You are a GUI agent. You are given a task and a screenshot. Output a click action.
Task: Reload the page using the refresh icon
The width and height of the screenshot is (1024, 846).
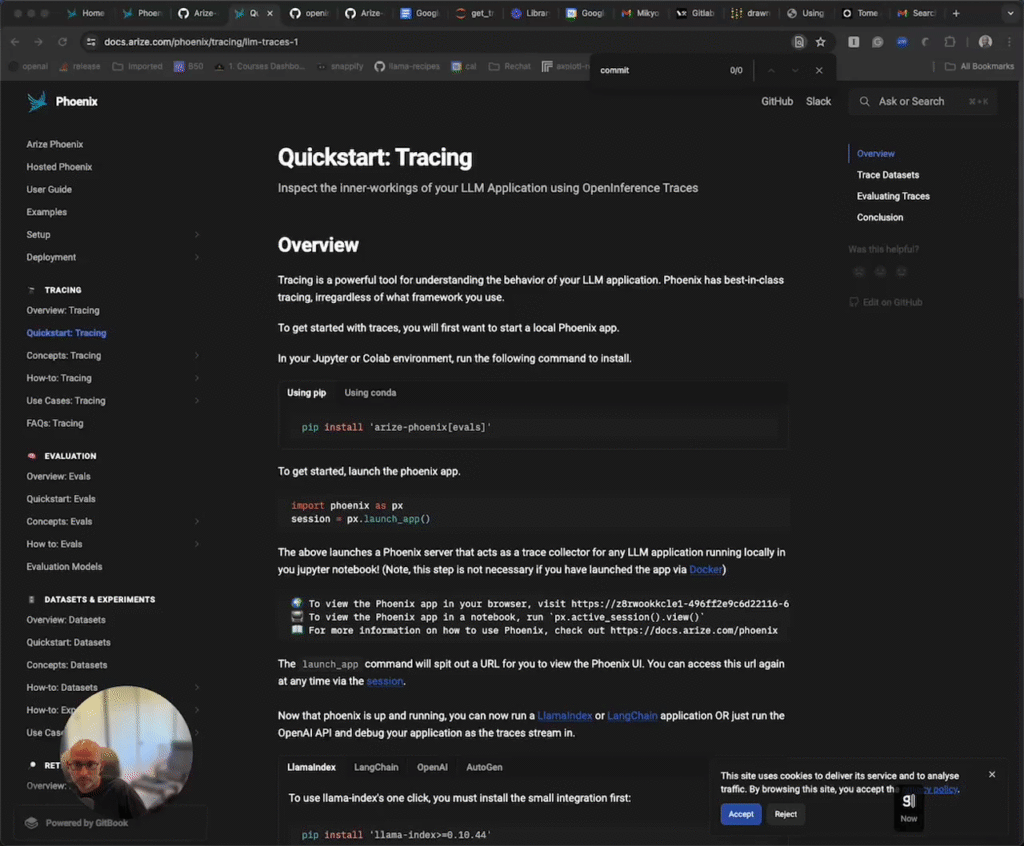pyautogui.click(x=62, y=42)
